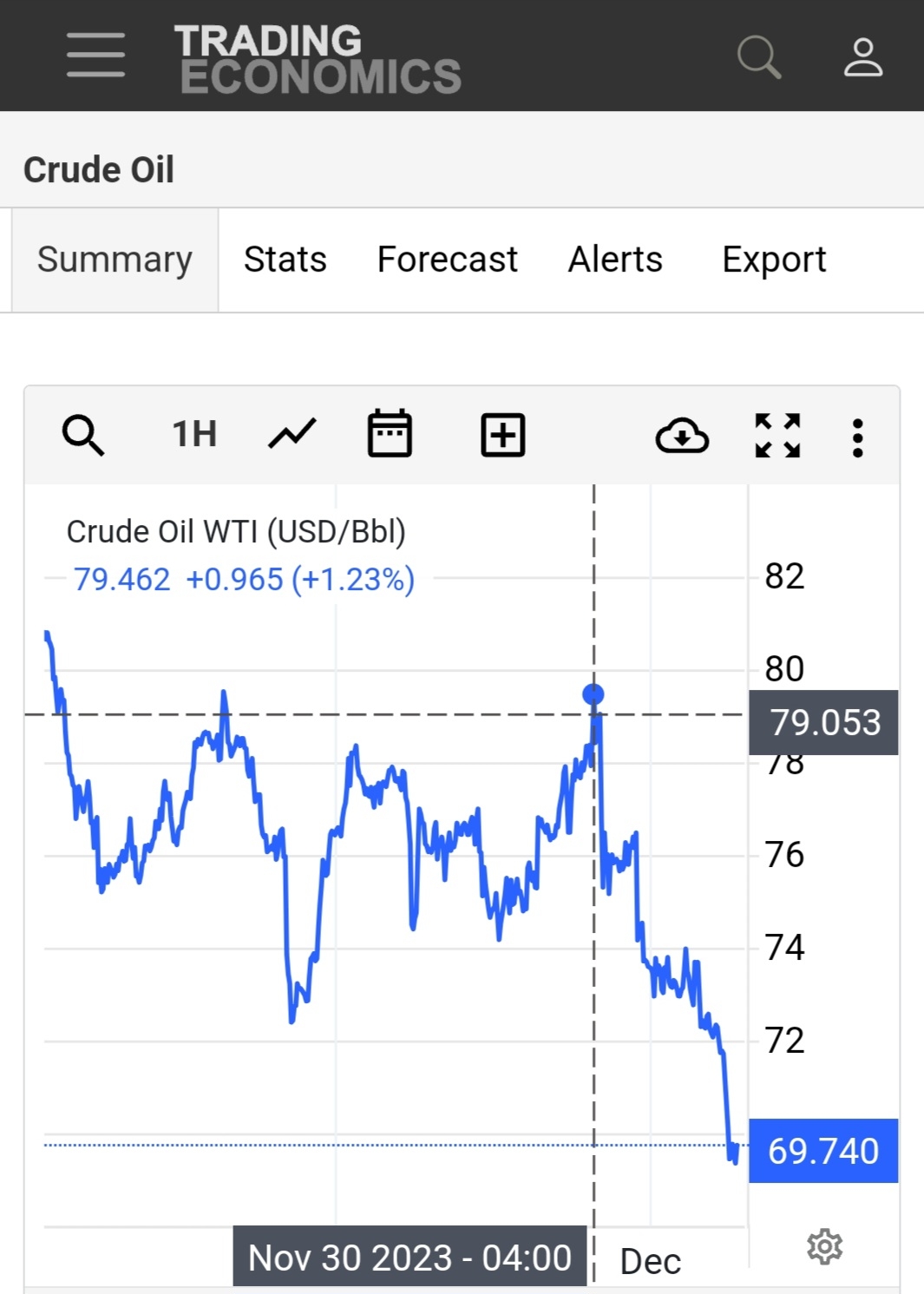Click the site search magnifier icon
Screen dimensions: 924x1294
coord(758,57)
